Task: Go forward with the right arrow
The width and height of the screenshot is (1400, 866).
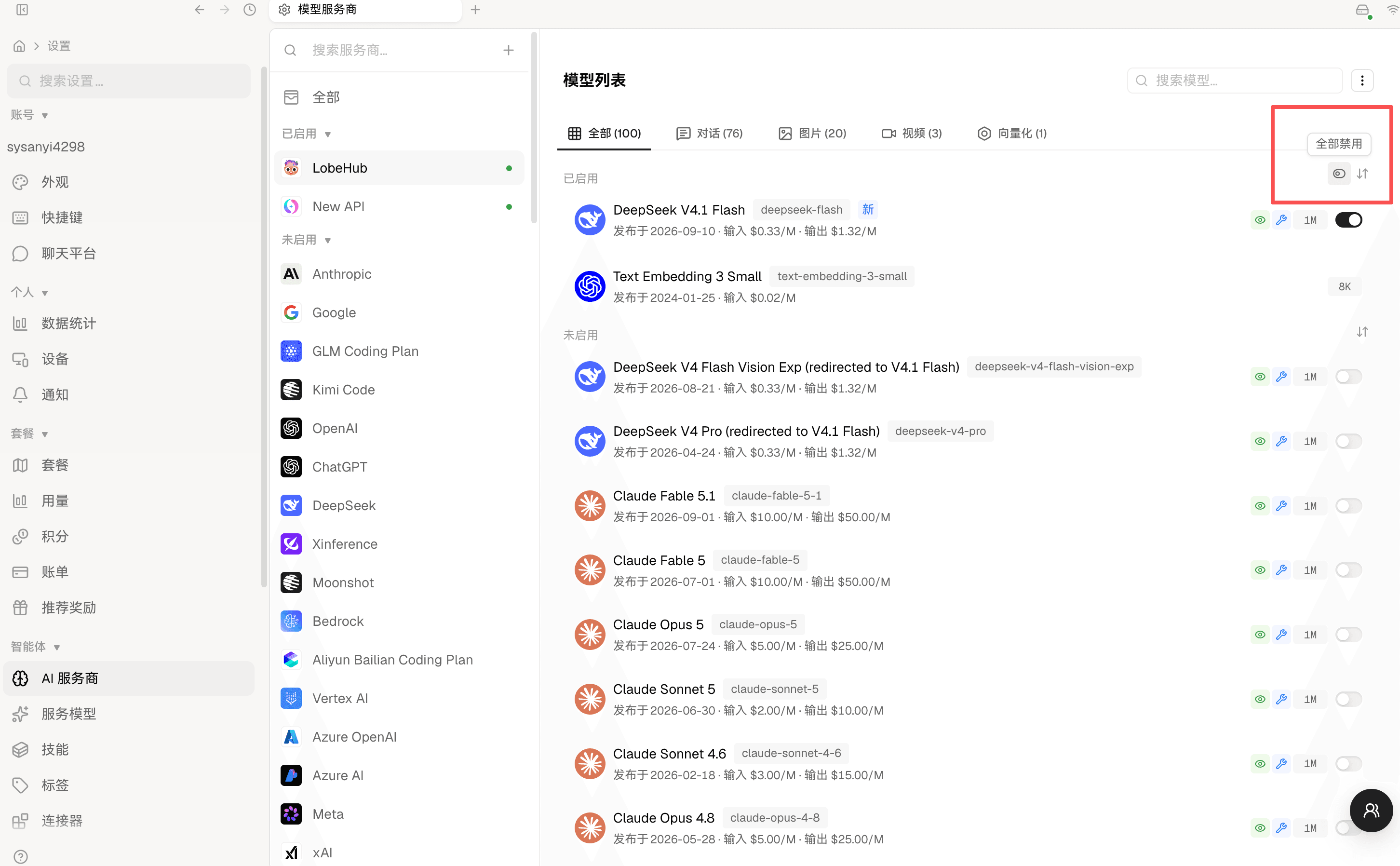Action: point(225,10)
